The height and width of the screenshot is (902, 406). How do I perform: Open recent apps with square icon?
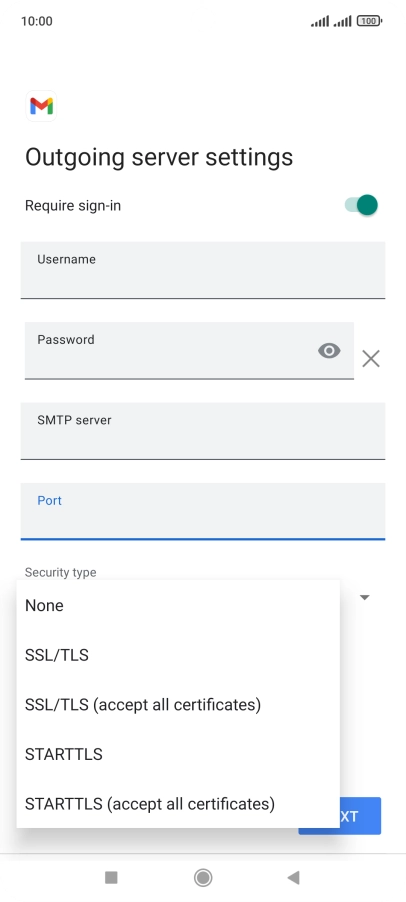coord(112,877)
